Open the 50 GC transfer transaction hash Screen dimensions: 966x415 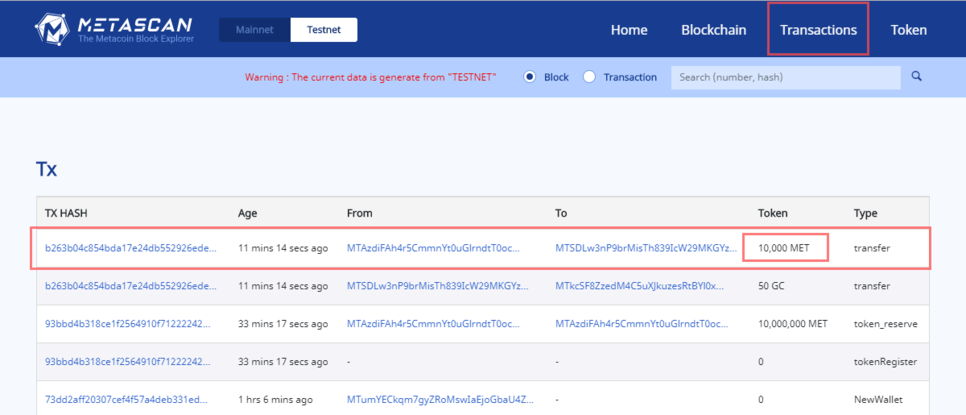click(x=130, y=286)
